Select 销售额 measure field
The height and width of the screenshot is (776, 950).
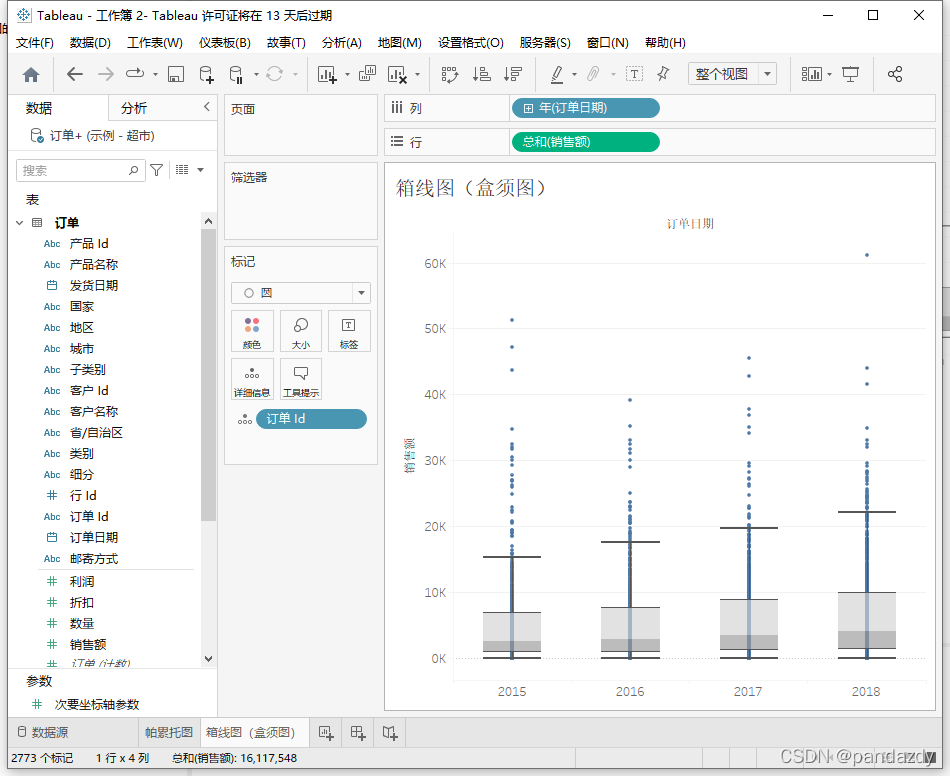(88, 645)
